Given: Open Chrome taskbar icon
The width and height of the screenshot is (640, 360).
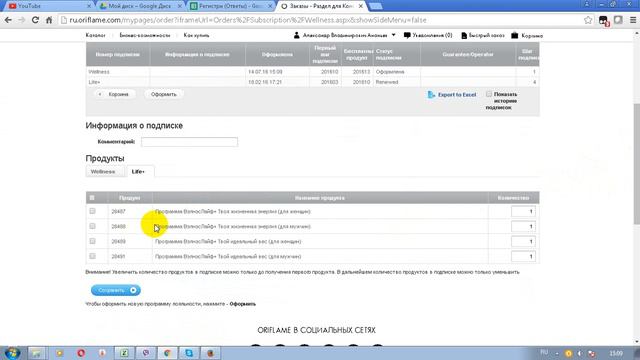Looking at the screenshot, I should 167,353.
